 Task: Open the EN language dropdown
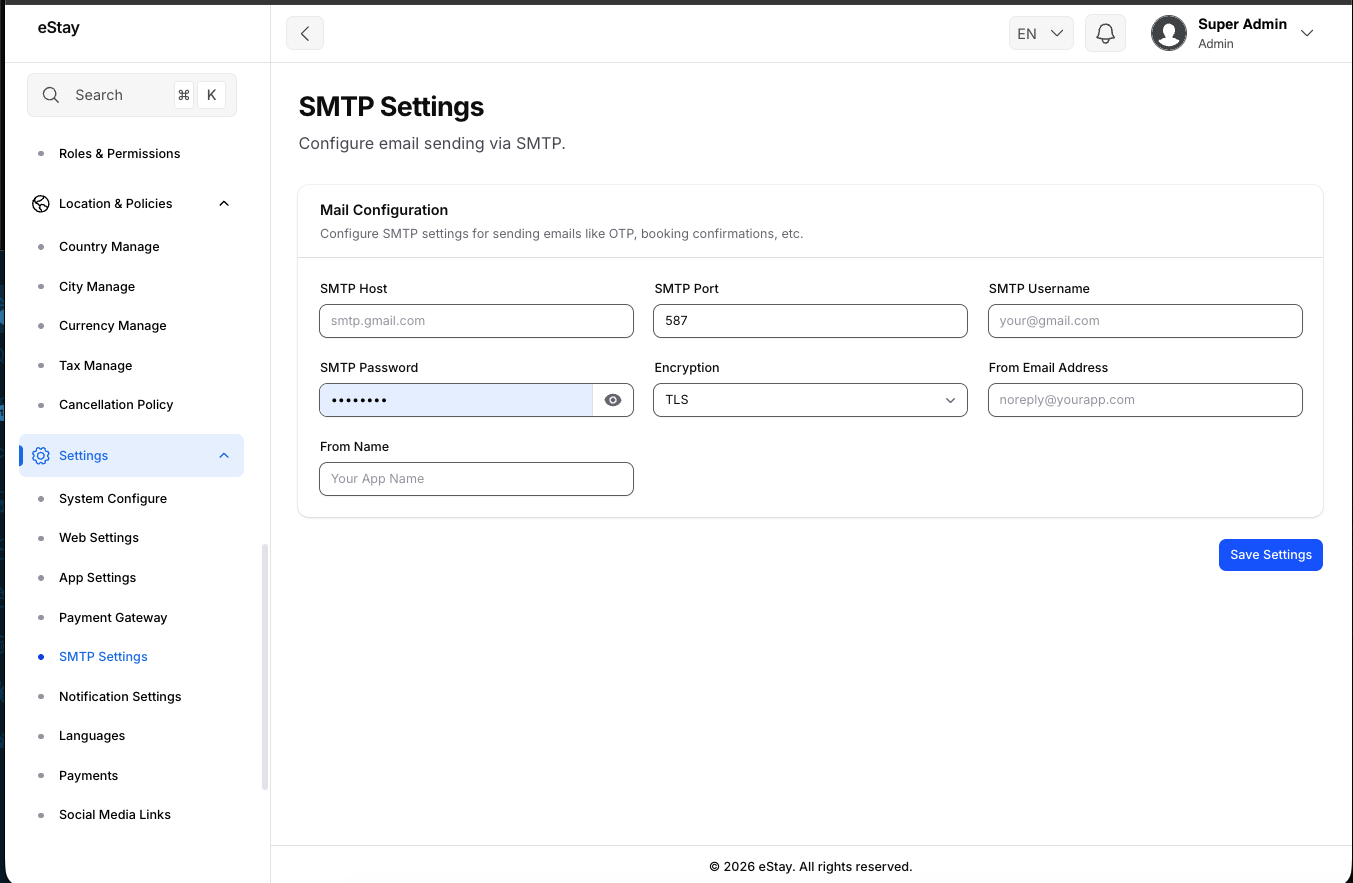click(1041, 33)
